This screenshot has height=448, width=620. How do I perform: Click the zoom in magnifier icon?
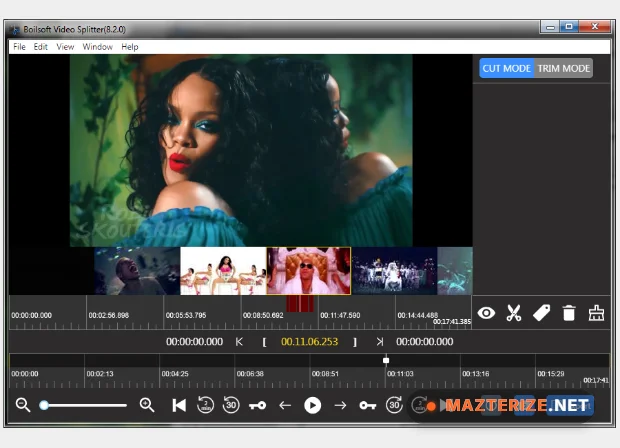pos(147,405)
